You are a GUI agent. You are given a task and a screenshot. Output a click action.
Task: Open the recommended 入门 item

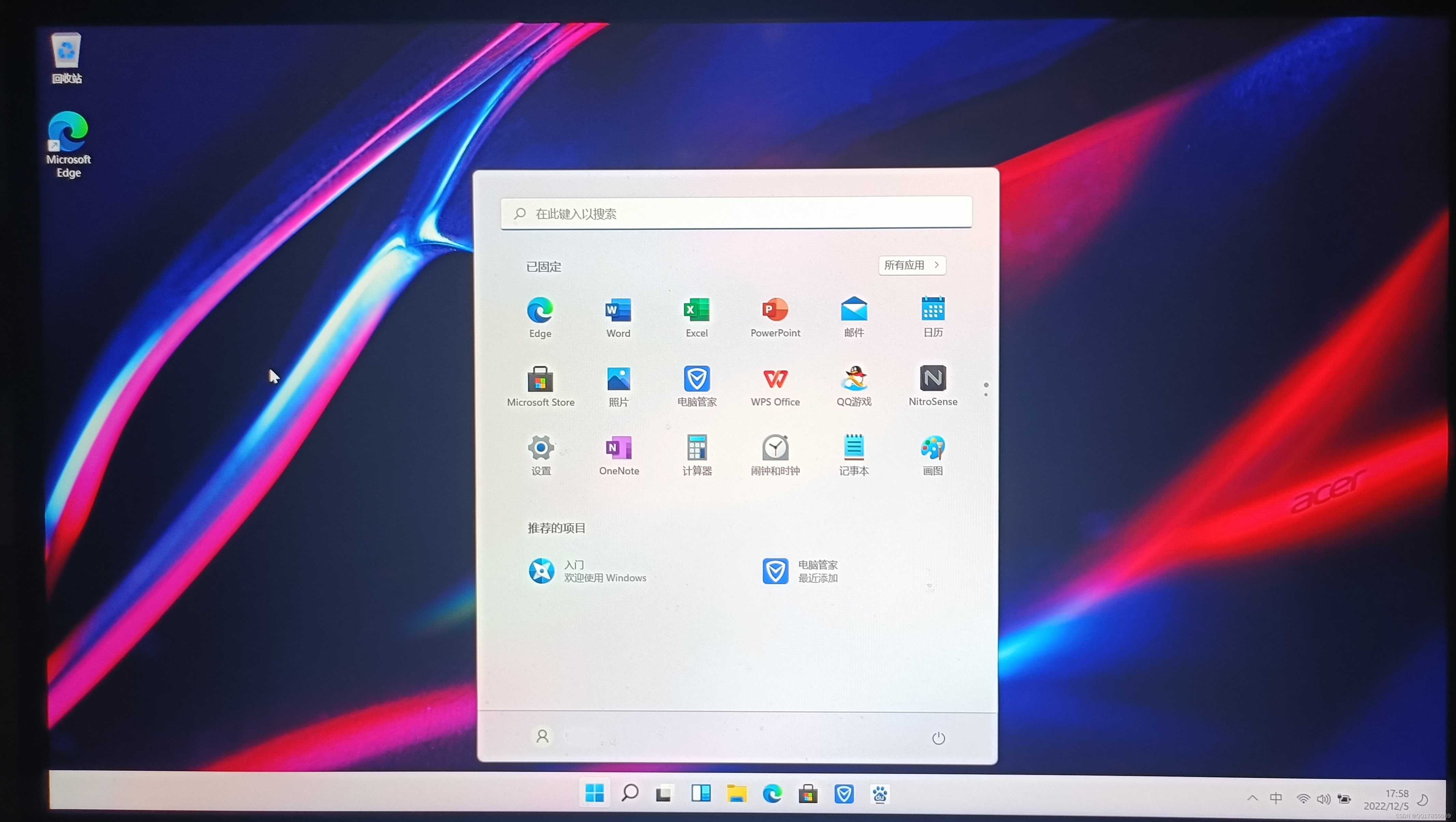588,571
